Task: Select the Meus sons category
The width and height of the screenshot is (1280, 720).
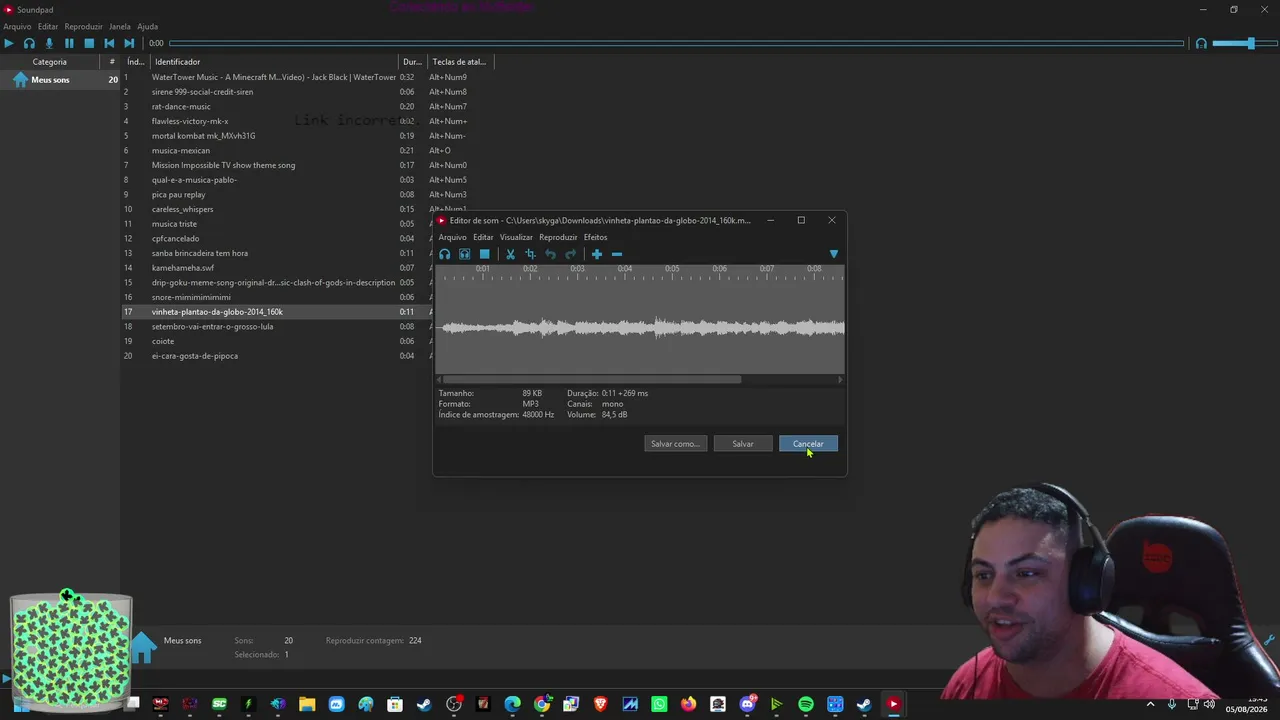Action: (x=60, y=80)
